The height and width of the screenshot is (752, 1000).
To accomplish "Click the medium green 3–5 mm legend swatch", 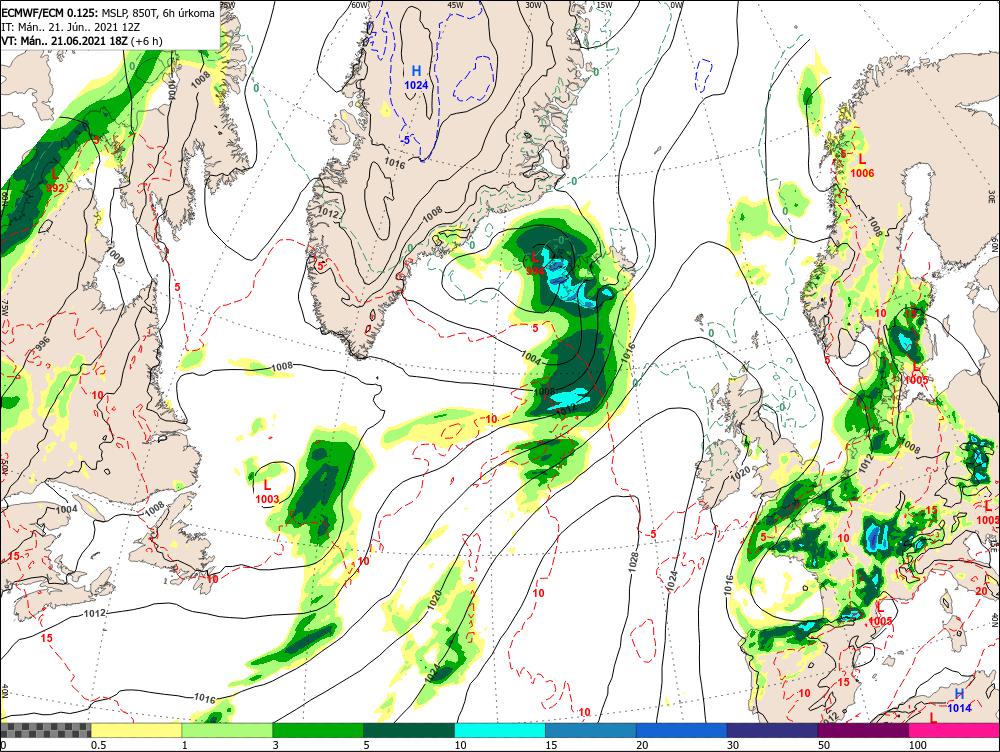I will click(x=318, y=730).
